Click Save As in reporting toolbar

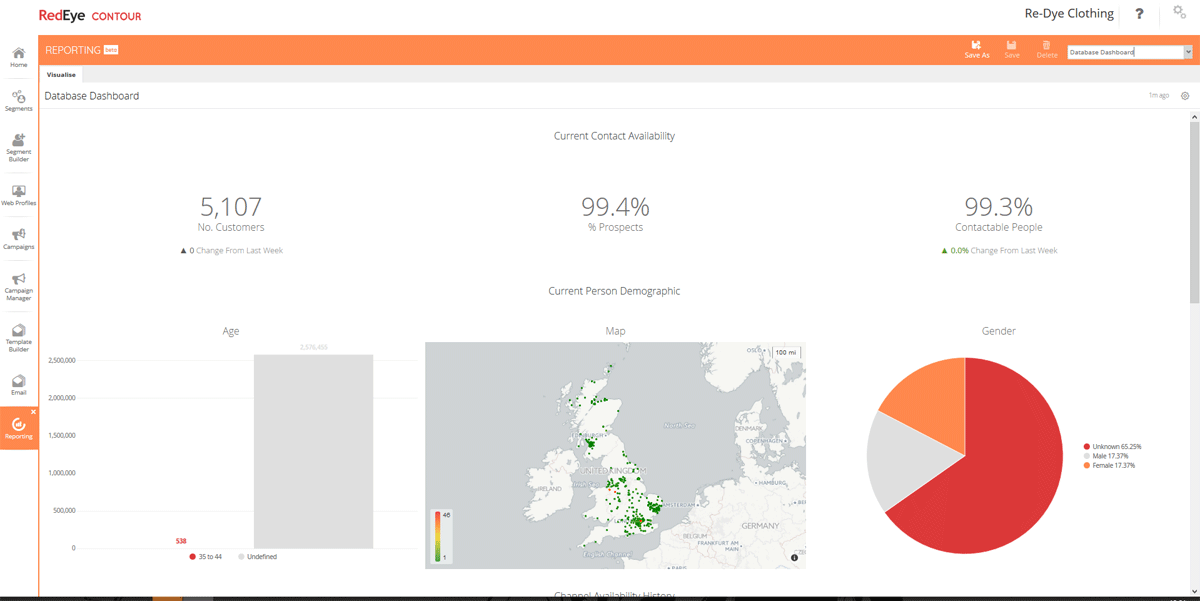(x=977, y=50)
